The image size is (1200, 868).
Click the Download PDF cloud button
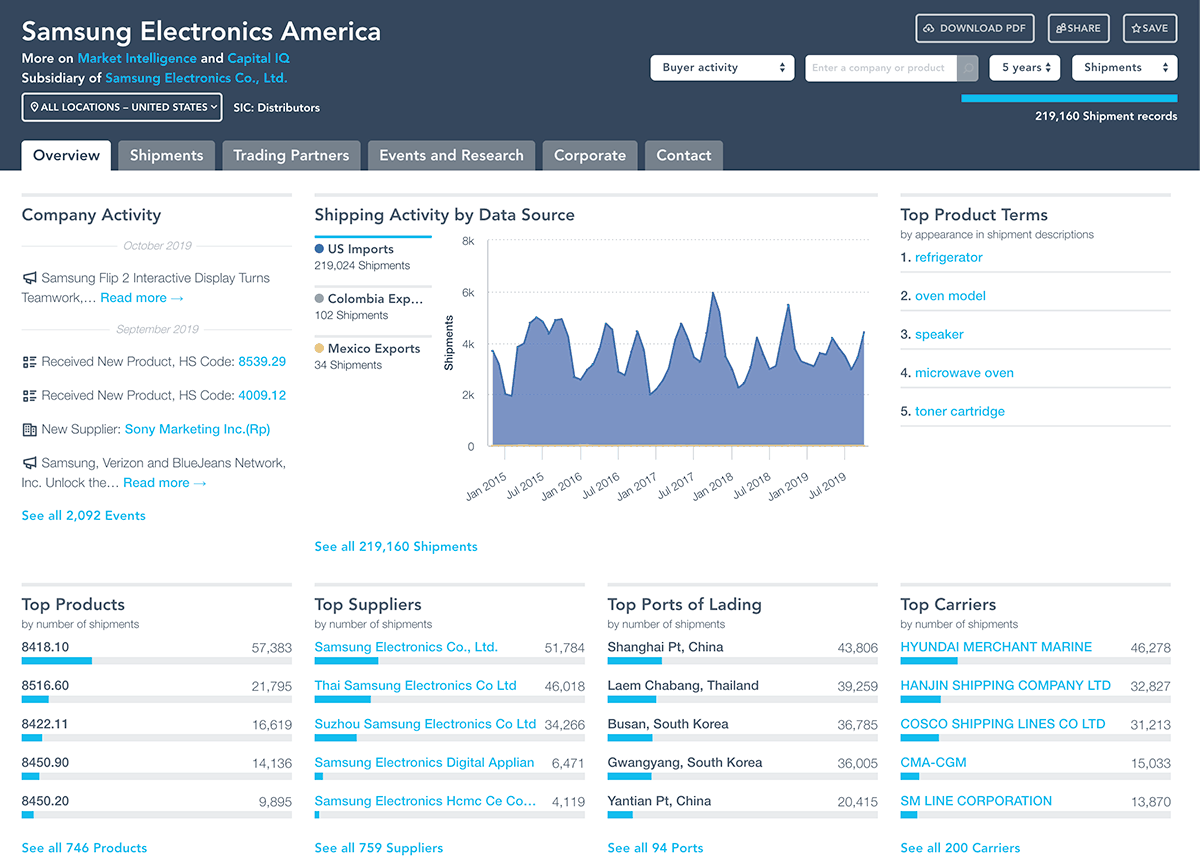point(974,29)
